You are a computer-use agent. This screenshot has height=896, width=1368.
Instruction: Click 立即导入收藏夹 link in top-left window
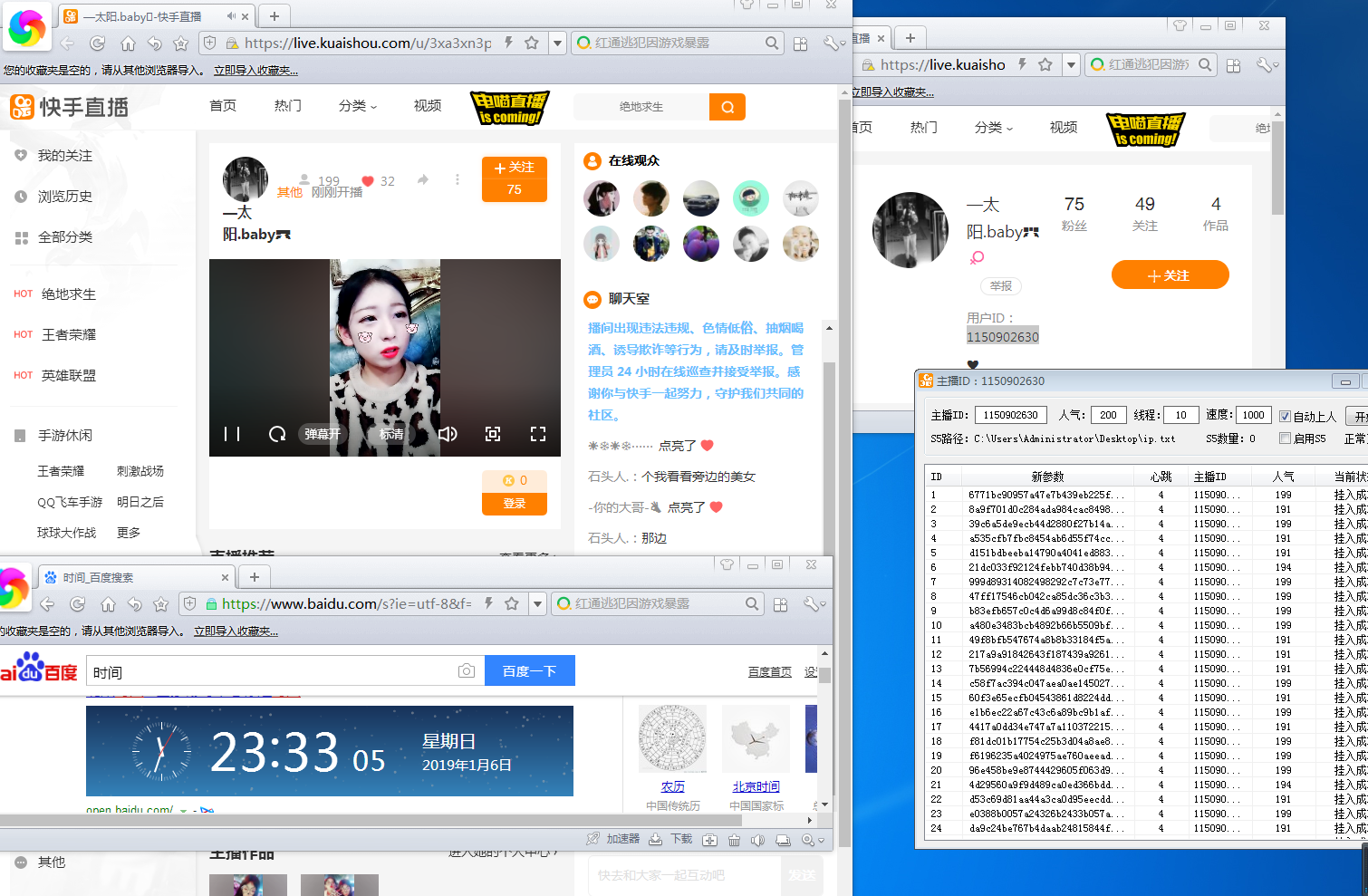click(x=255, y=71)
